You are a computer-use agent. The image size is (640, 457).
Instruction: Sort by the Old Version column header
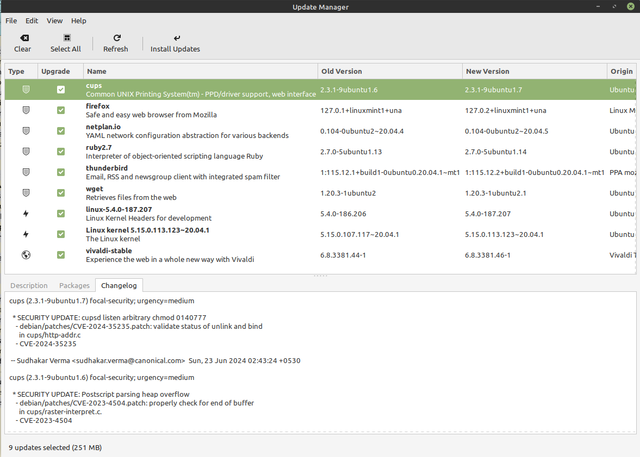coord(390,71)
